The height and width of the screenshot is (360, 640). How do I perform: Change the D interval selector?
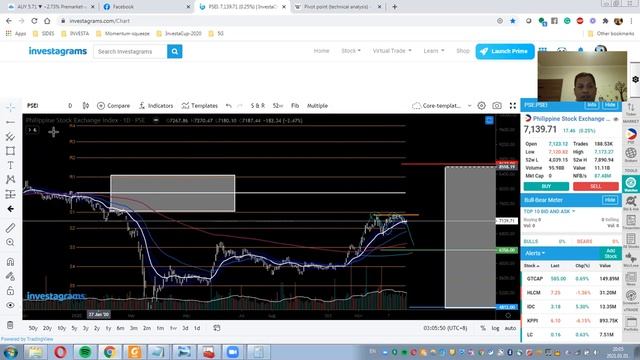point(70,106)
